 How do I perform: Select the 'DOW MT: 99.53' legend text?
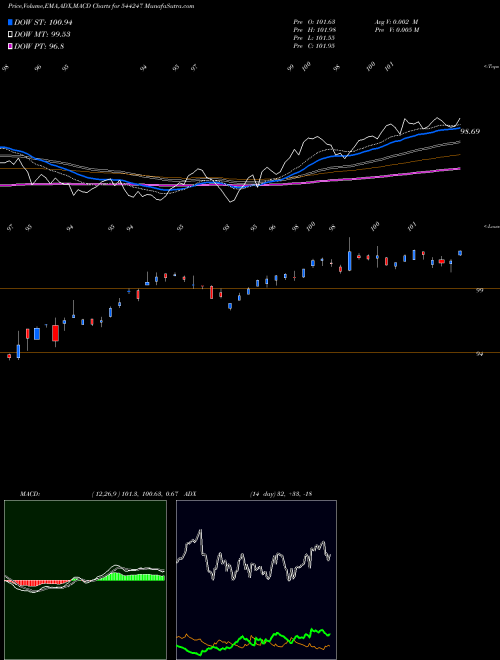click(42, 35)
